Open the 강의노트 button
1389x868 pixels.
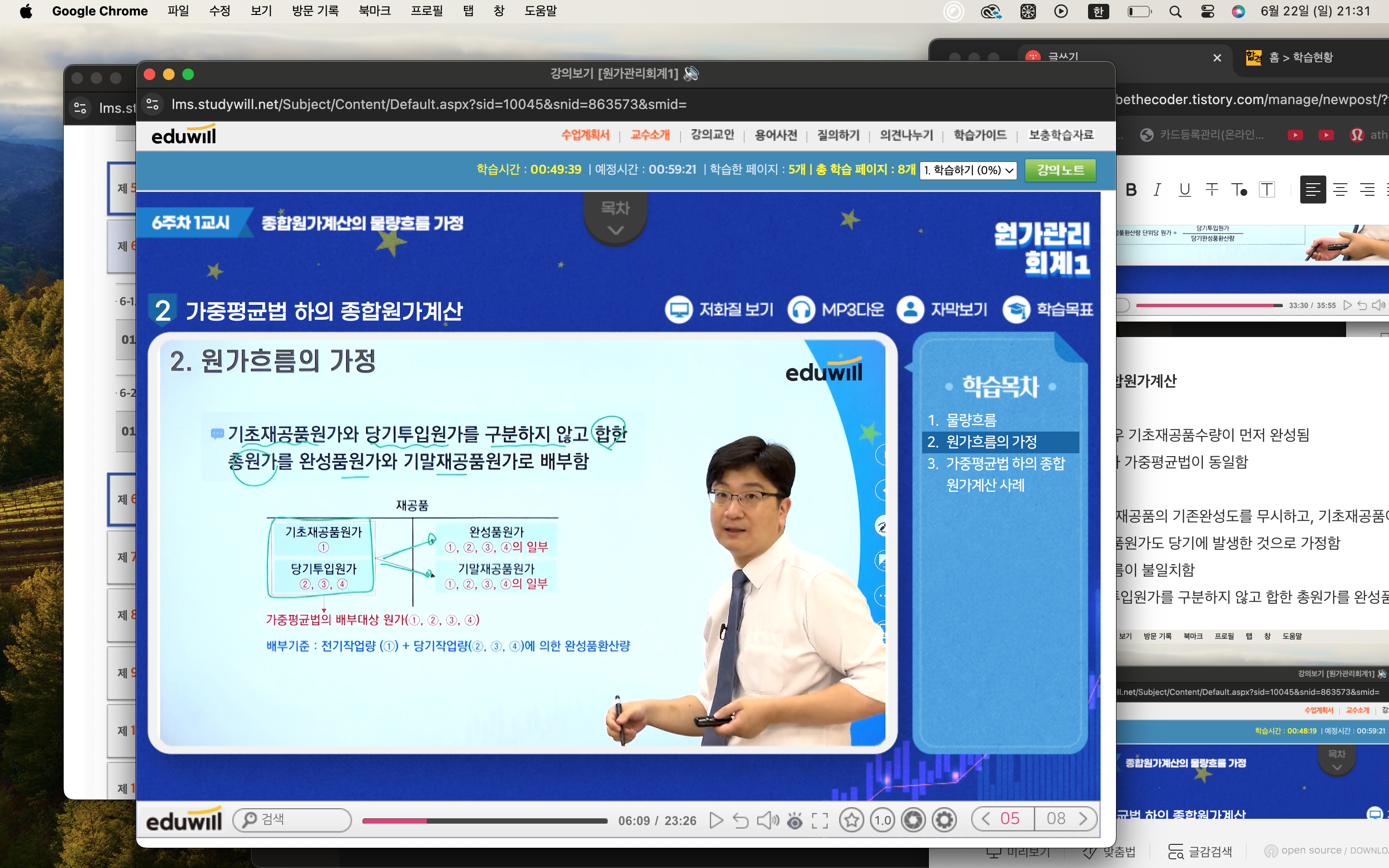click(1060, 170)
